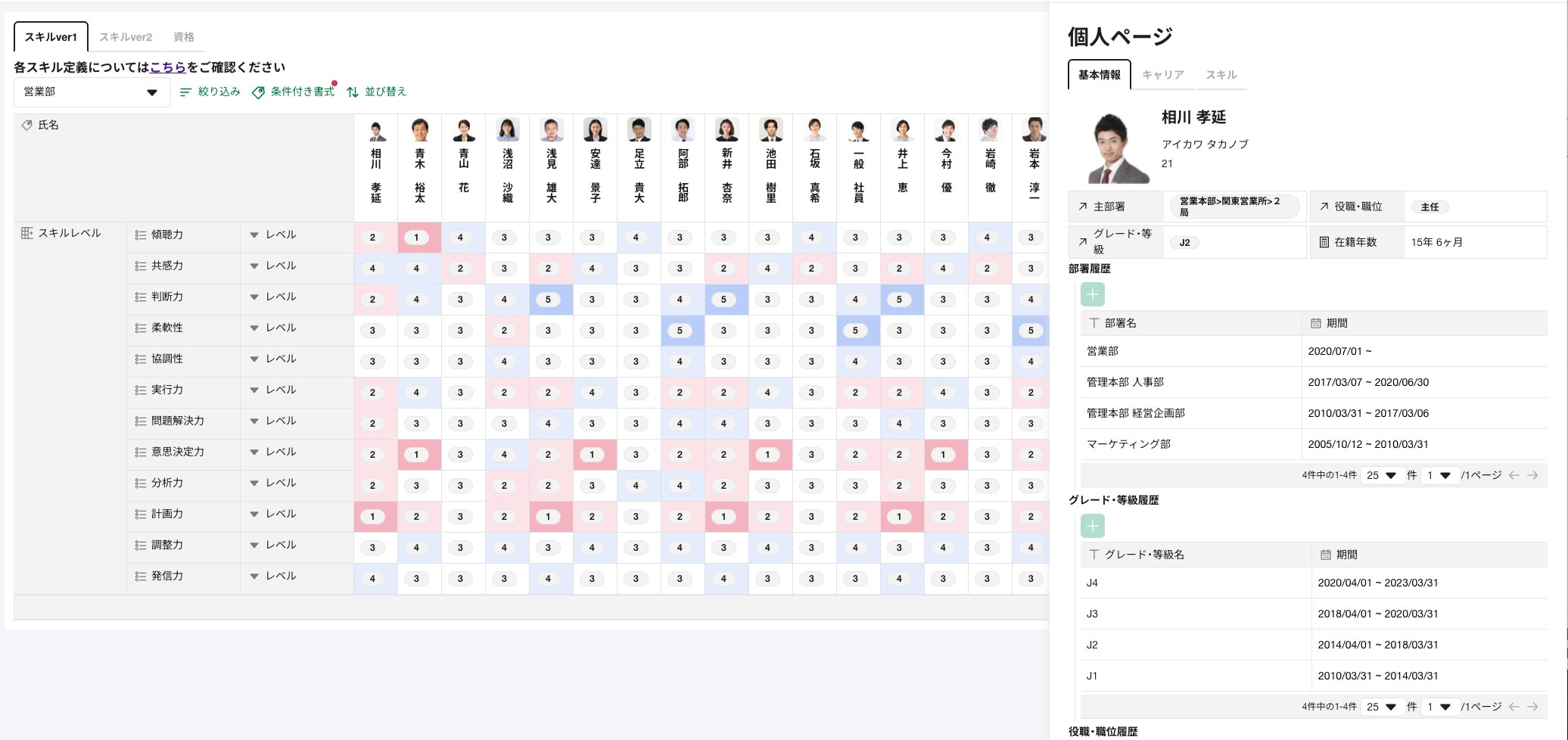Click the arrow icon beside 役職・職位

1324,207
